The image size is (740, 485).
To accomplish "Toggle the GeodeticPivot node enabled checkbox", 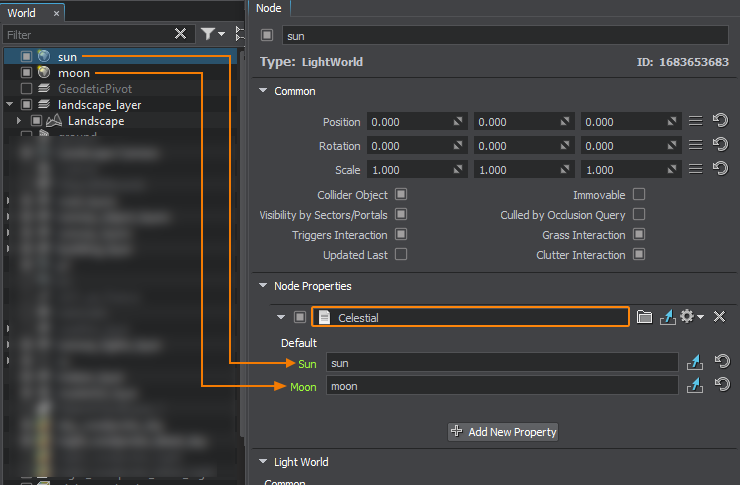I will pos(27,89).
